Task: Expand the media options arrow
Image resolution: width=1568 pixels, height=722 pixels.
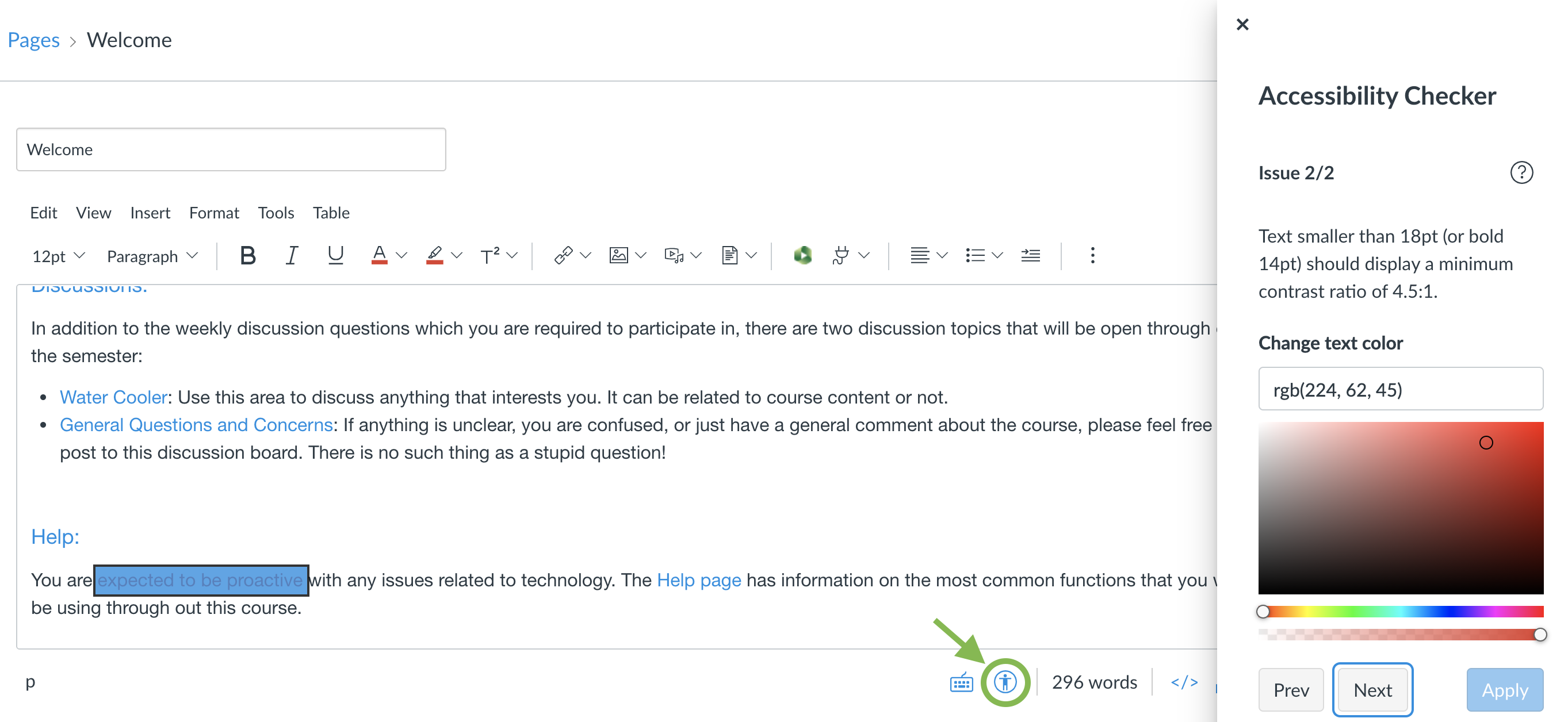Action: coord(696,255)
